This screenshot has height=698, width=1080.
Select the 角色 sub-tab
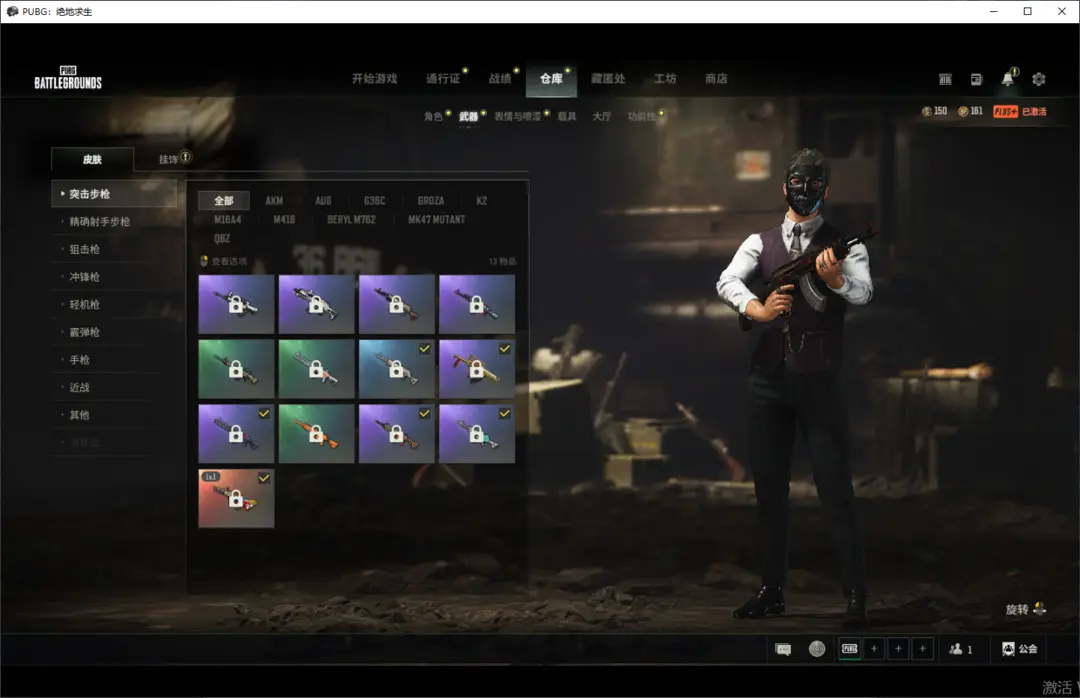433,116
